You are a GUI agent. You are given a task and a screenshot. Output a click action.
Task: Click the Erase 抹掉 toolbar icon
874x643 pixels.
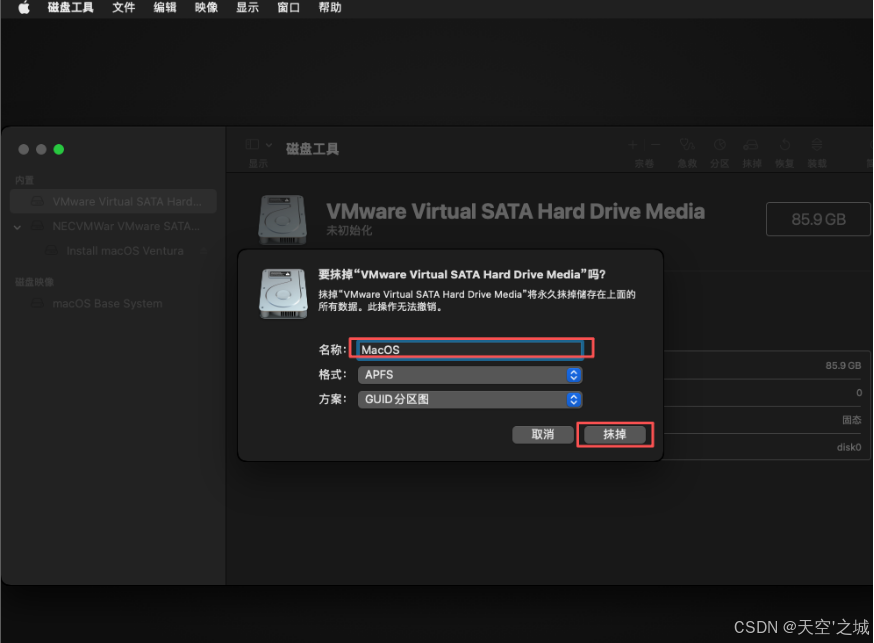[751, 145]
